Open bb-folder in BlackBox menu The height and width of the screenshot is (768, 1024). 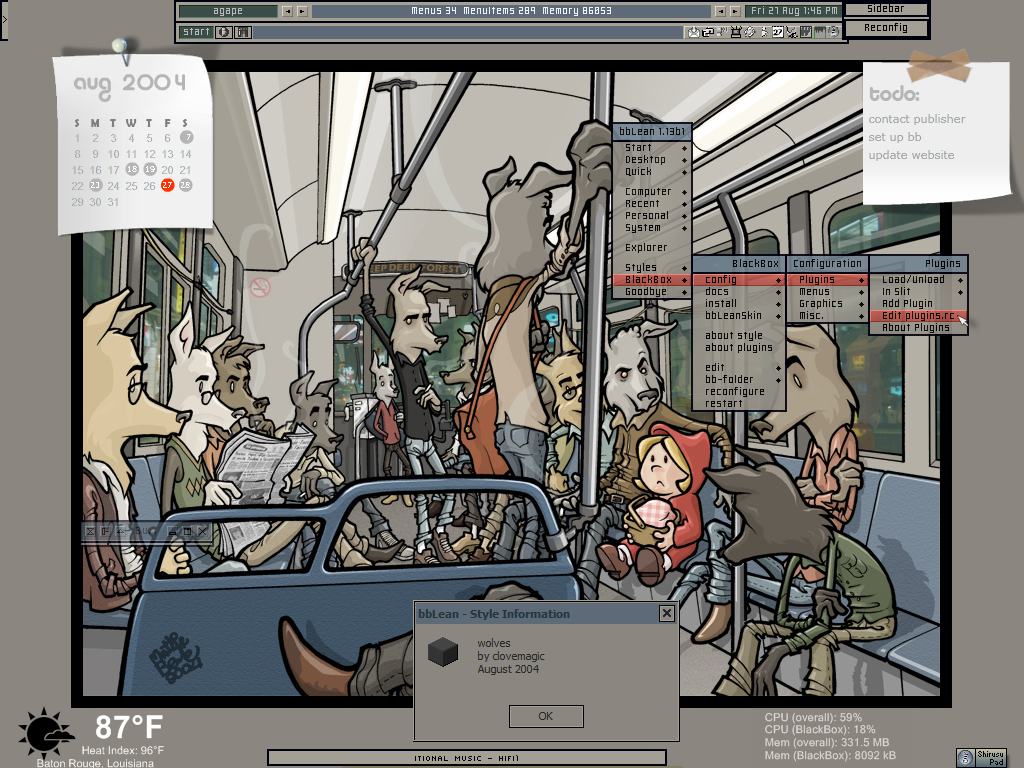[739, 379]
